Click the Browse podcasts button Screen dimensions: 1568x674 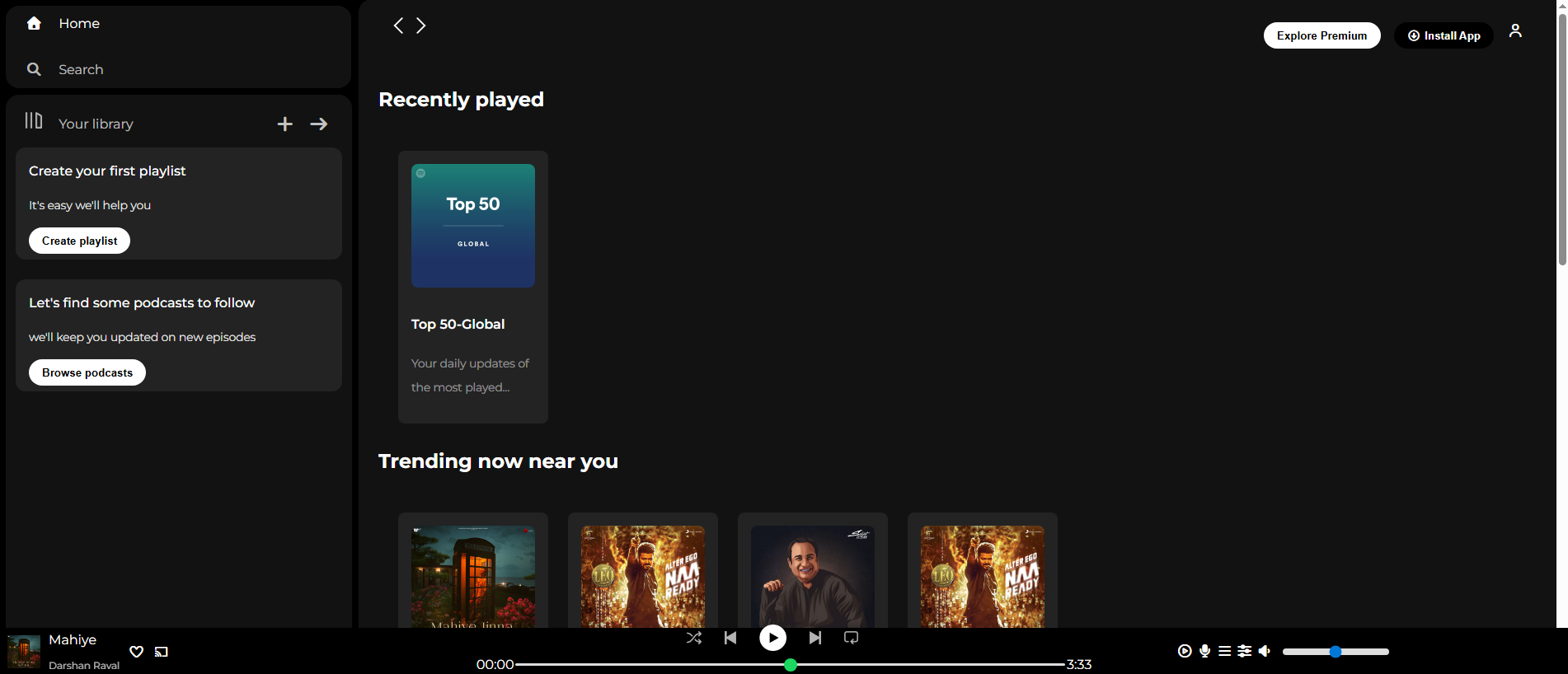87,372
